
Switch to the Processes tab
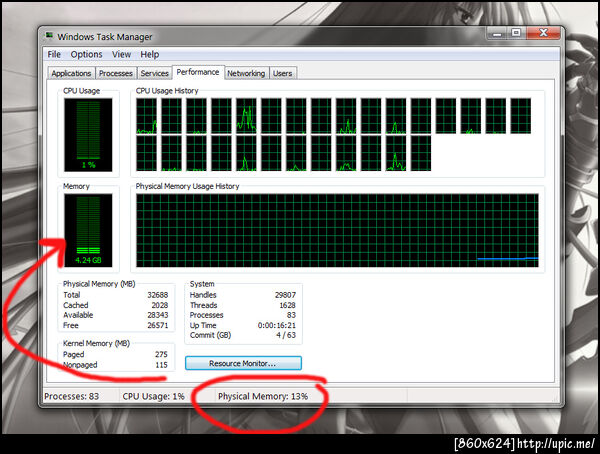pos(116,73)
